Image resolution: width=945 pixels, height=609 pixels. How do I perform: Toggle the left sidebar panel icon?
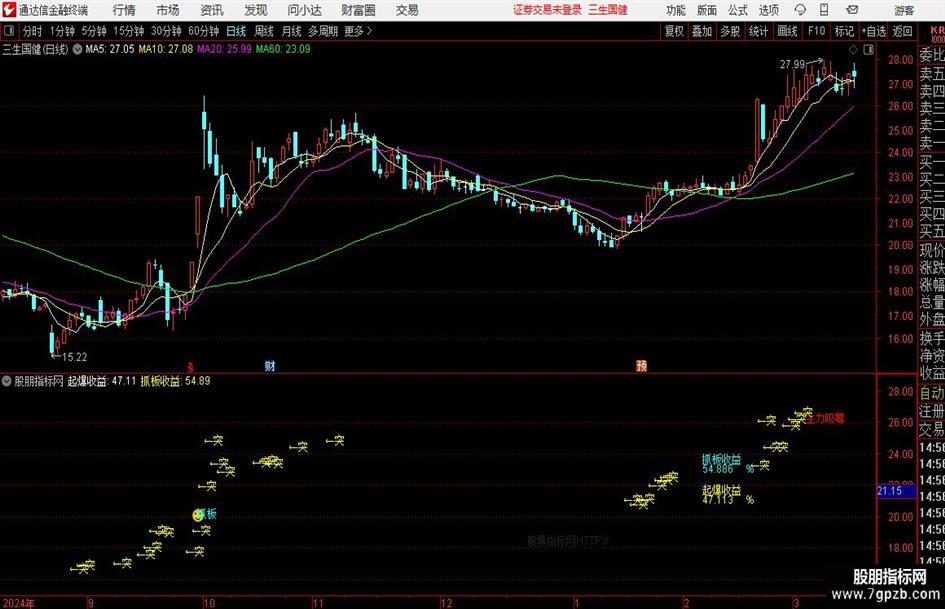tap(8, 31)
